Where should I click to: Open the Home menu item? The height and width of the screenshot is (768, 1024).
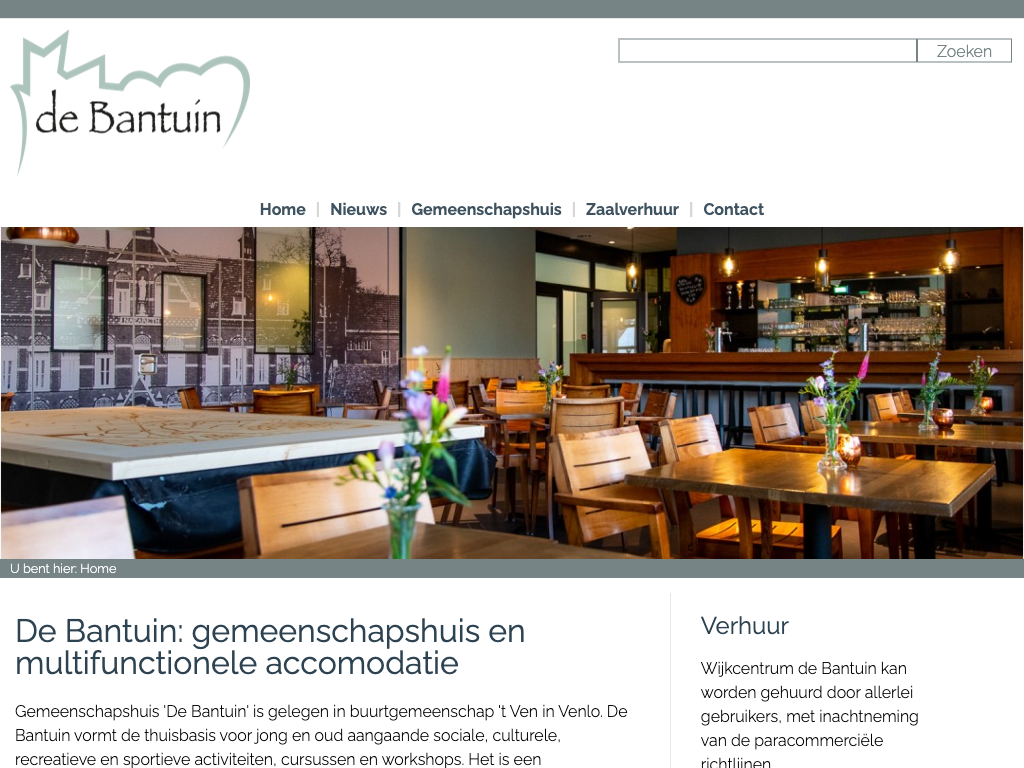282,209
